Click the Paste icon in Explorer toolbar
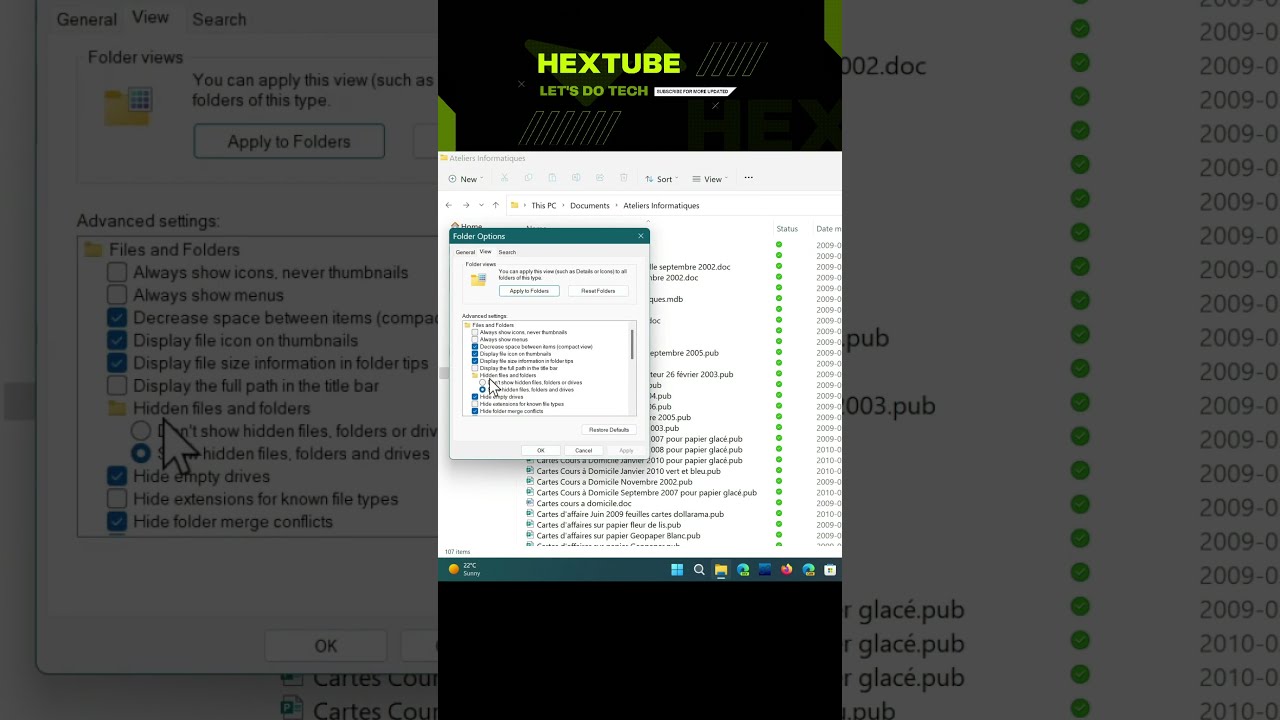Image resolution: width=1280 pixels, height=720 pixels. click(x=552, y=178)
